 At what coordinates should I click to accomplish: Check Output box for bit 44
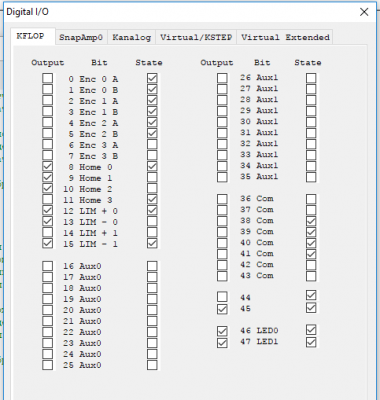click(x=222, y=297)
